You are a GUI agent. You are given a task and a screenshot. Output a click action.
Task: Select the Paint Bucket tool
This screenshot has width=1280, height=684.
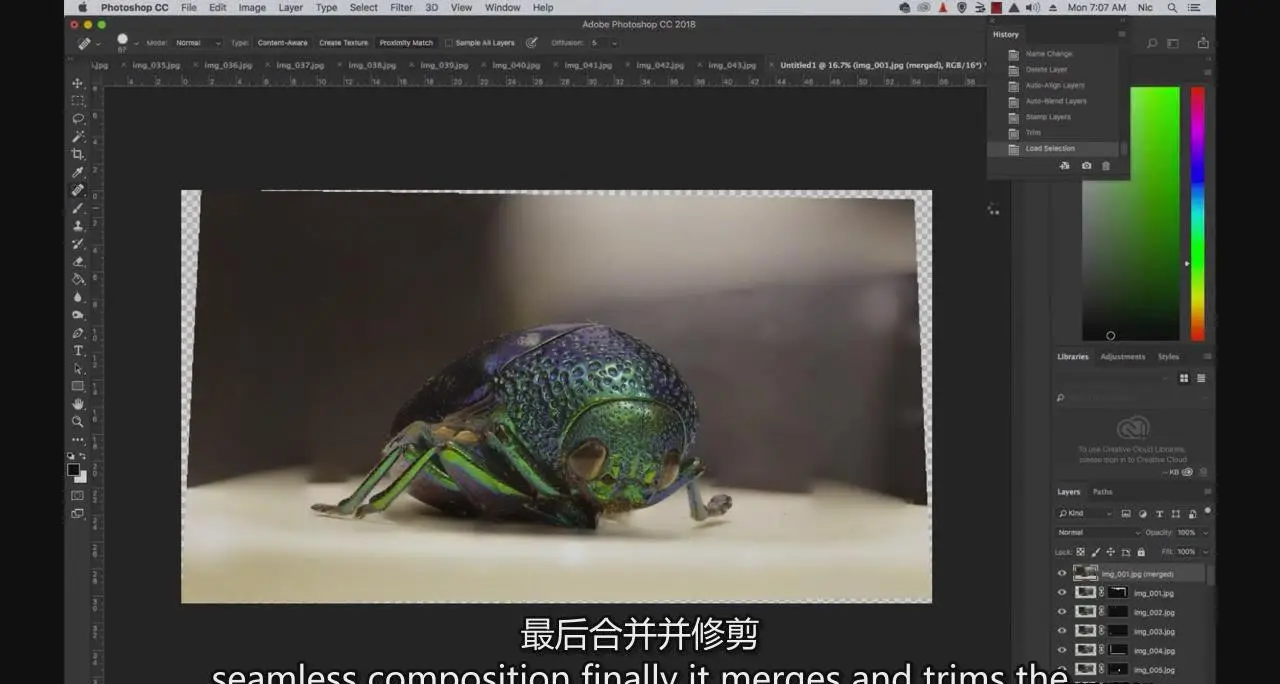click(x=78, y=279)
